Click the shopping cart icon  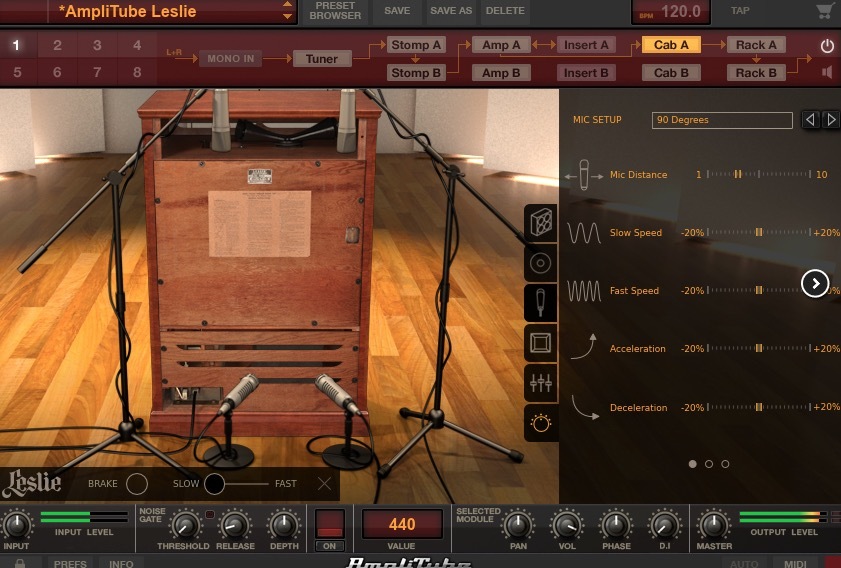point(824,11)
